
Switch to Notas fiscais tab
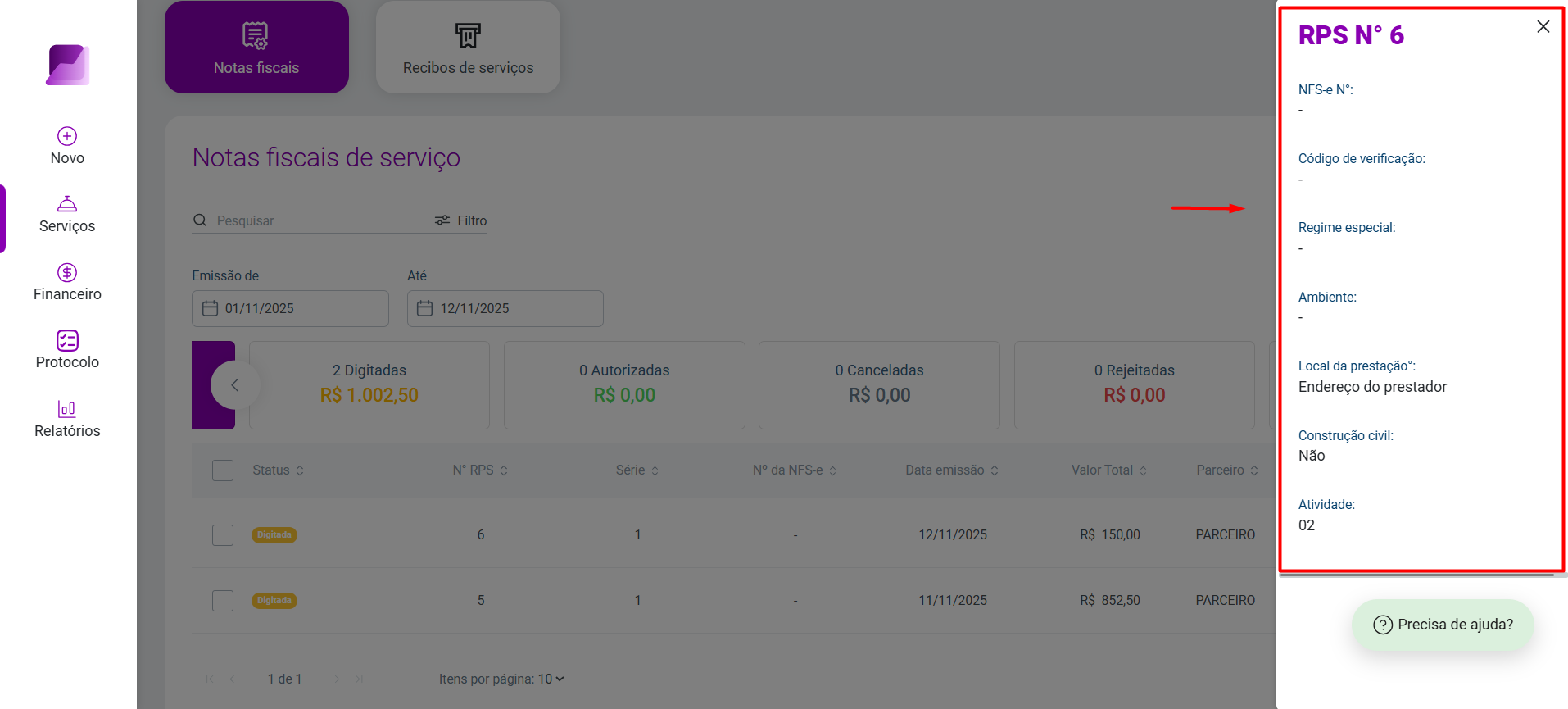[256, 48]
